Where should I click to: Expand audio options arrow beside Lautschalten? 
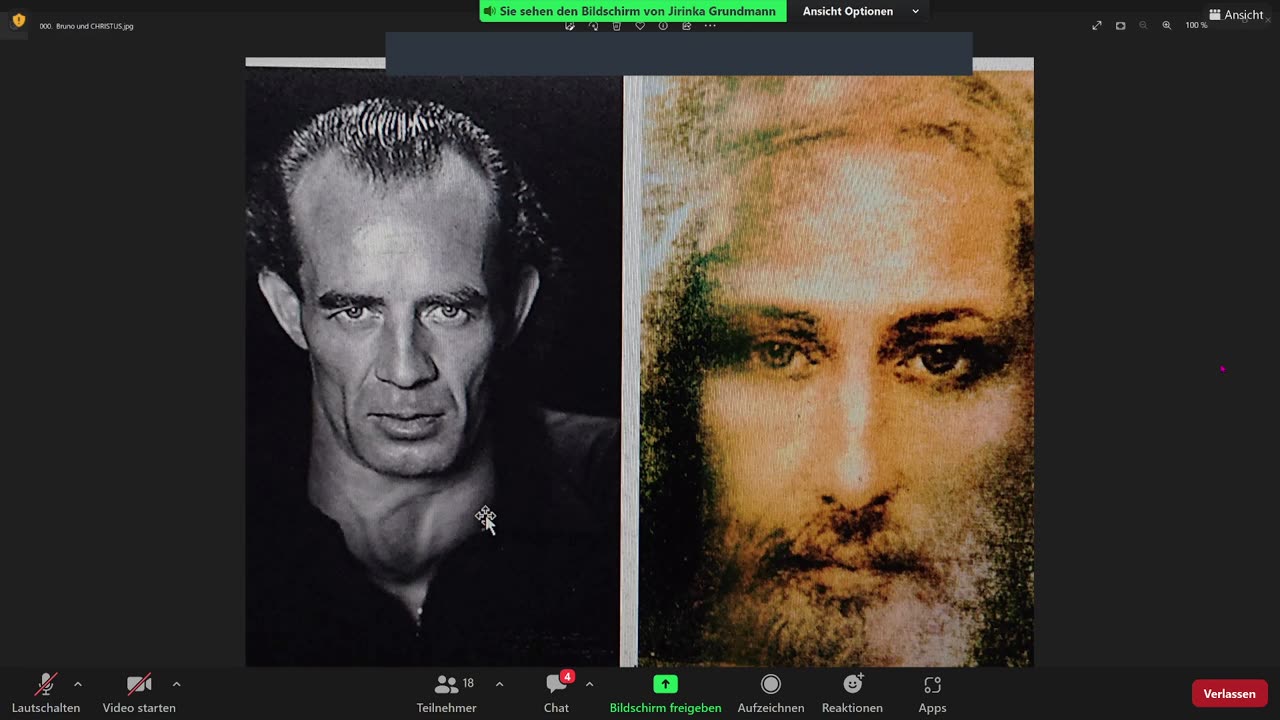[x=78, y=684]
